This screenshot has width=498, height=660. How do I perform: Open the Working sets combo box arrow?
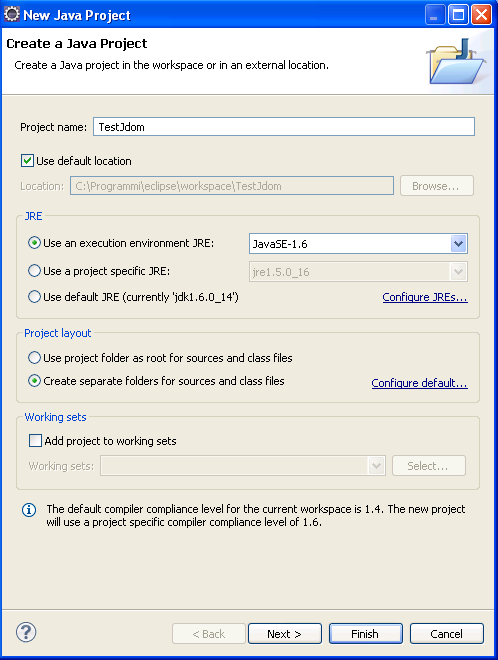pos(376,466)
